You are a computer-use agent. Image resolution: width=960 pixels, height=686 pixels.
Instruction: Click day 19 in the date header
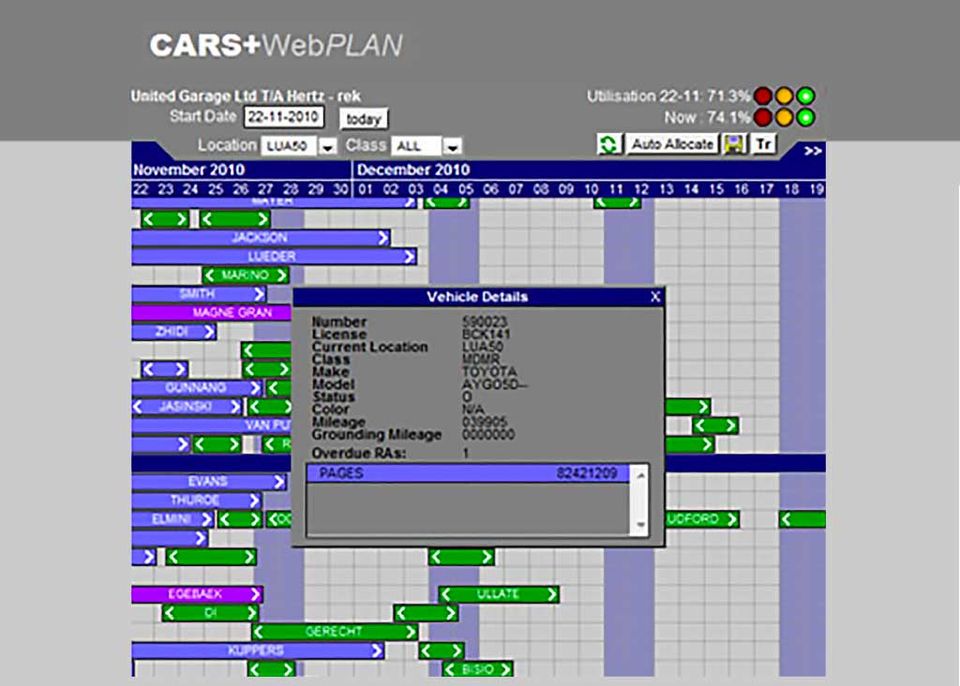(x=816, y=189)
